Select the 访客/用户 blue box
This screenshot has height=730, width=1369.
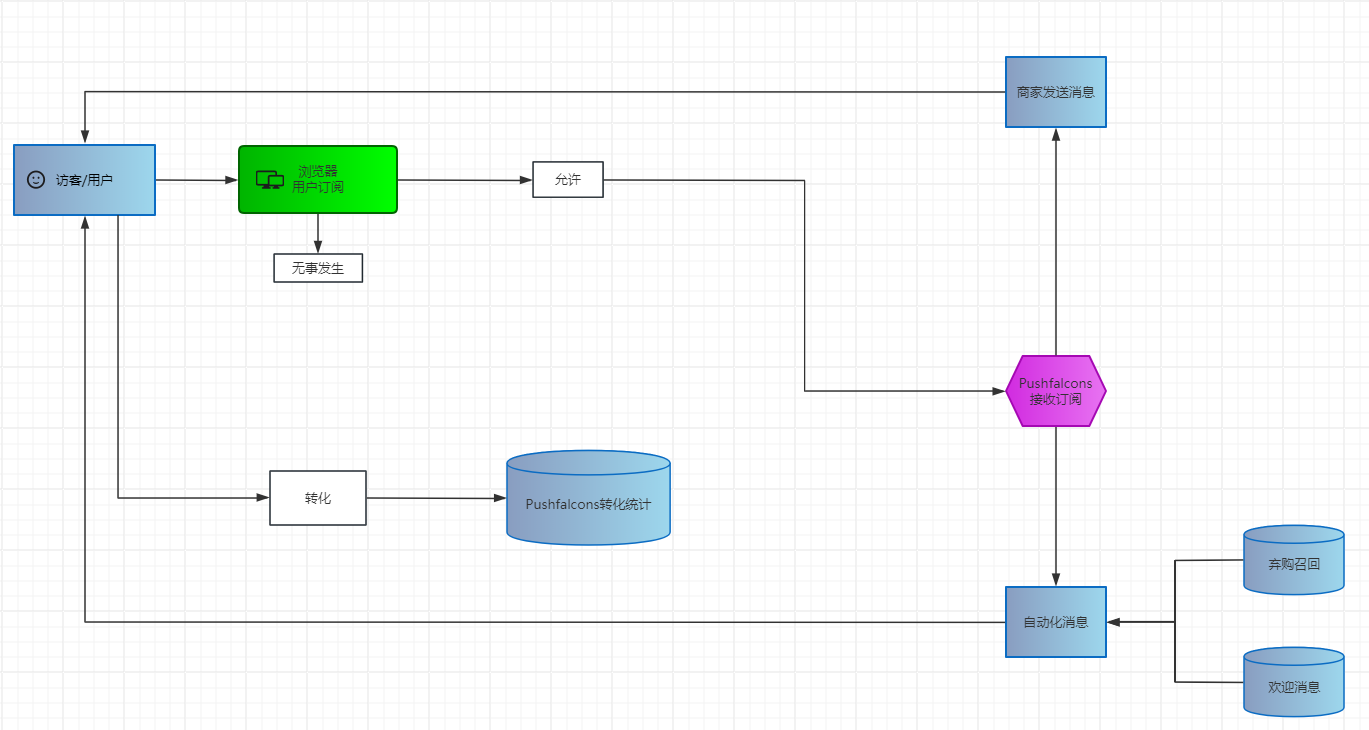click(84, 180)
